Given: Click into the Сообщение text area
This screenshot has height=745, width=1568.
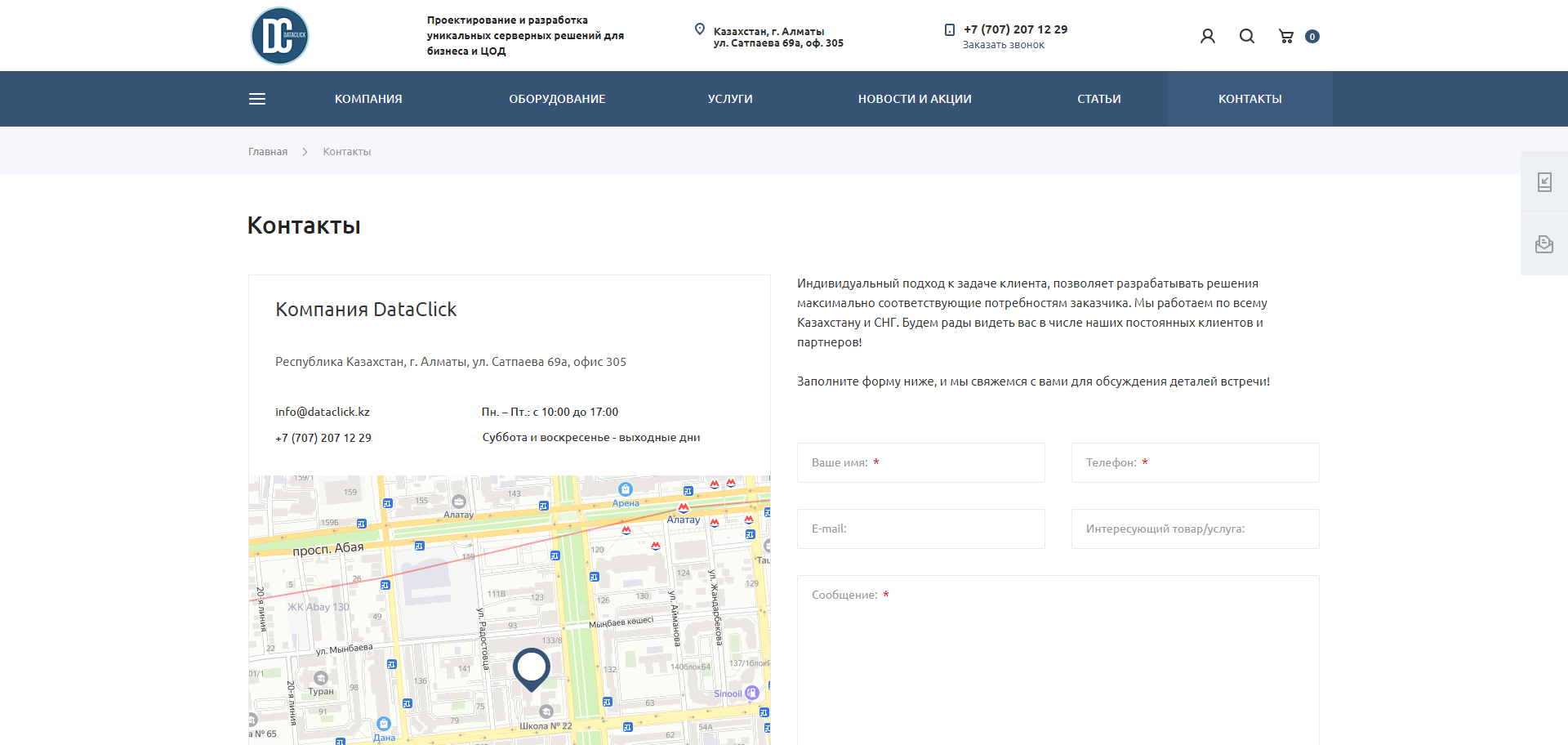Looking at the screenshot, I should coord(1058,660).
